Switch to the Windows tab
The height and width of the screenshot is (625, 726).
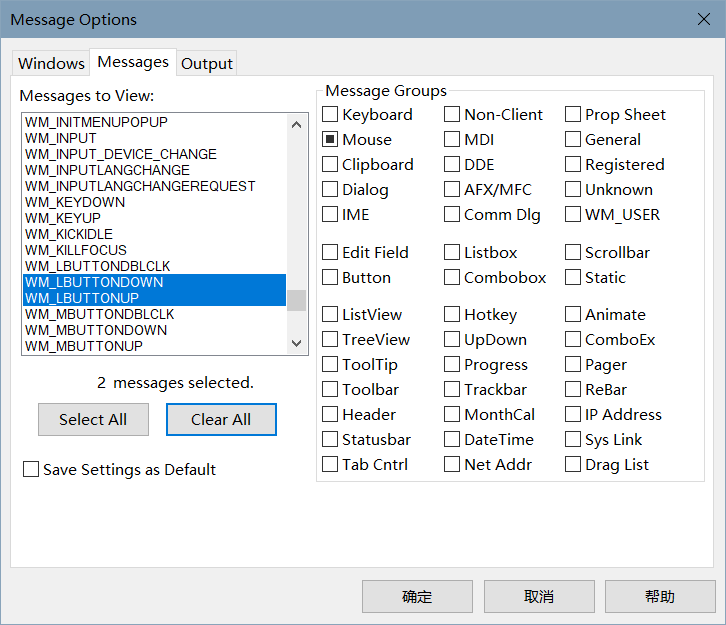click(x=51, y=63)
